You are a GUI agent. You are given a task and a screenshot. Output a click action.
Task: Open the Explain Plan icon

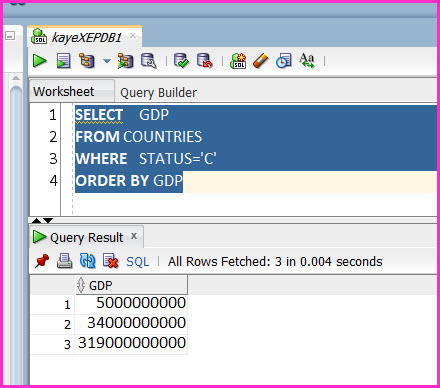[x=87, y=61]
